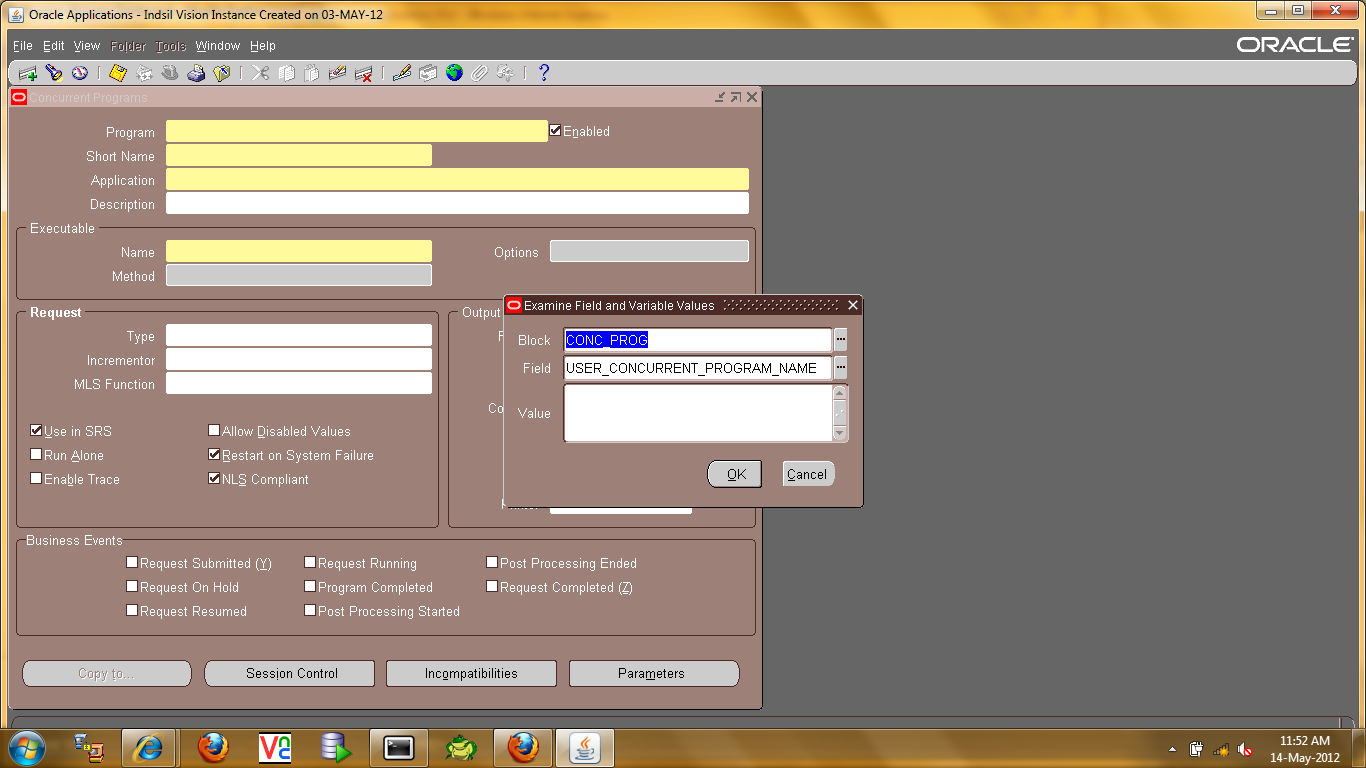Open the VNC viewer taskbar icon

coord(274,748)
